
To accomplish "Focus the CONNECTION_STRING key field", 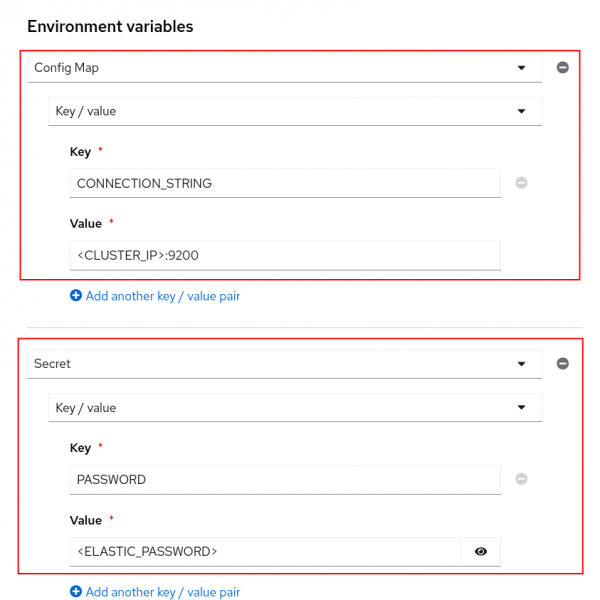I will click(x=285, y=183).
